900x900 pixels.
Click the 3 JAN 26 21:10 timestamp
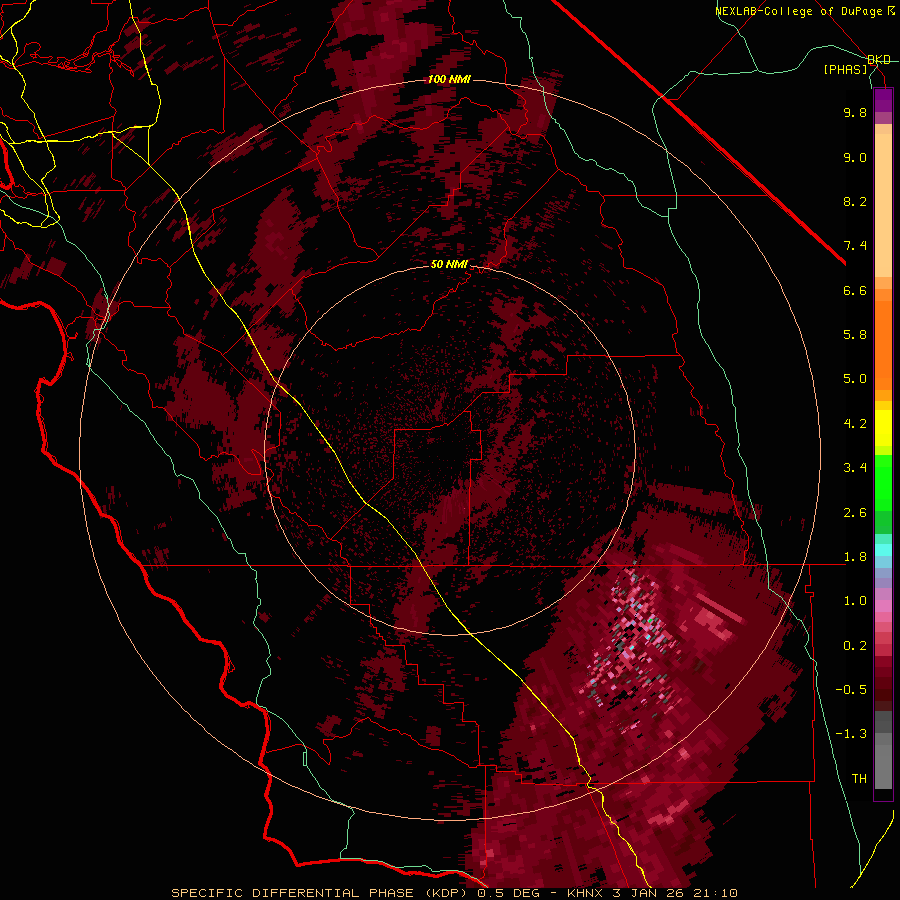coord(674,893)
